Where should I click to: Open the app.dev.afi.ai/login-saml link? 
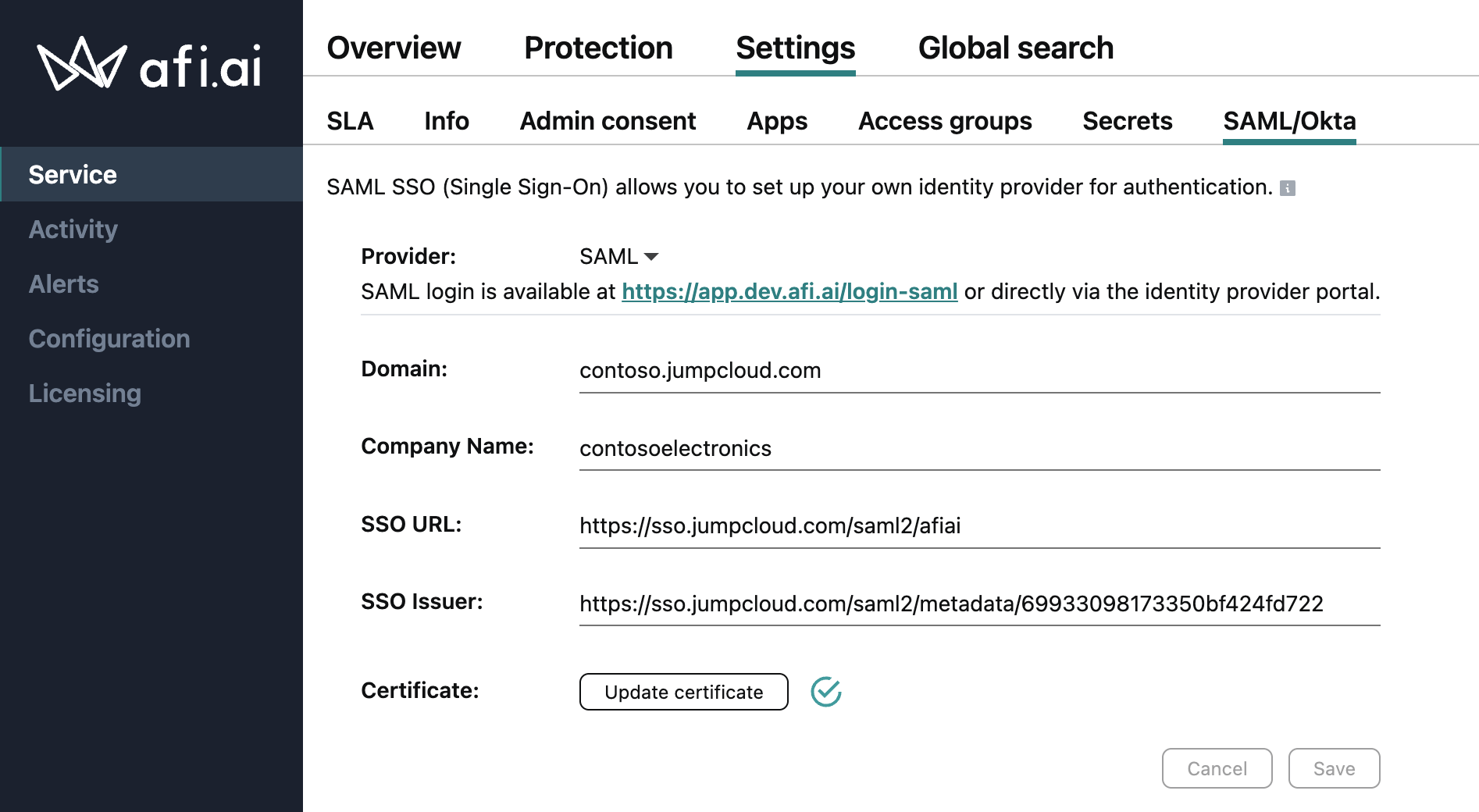point(789,292)
